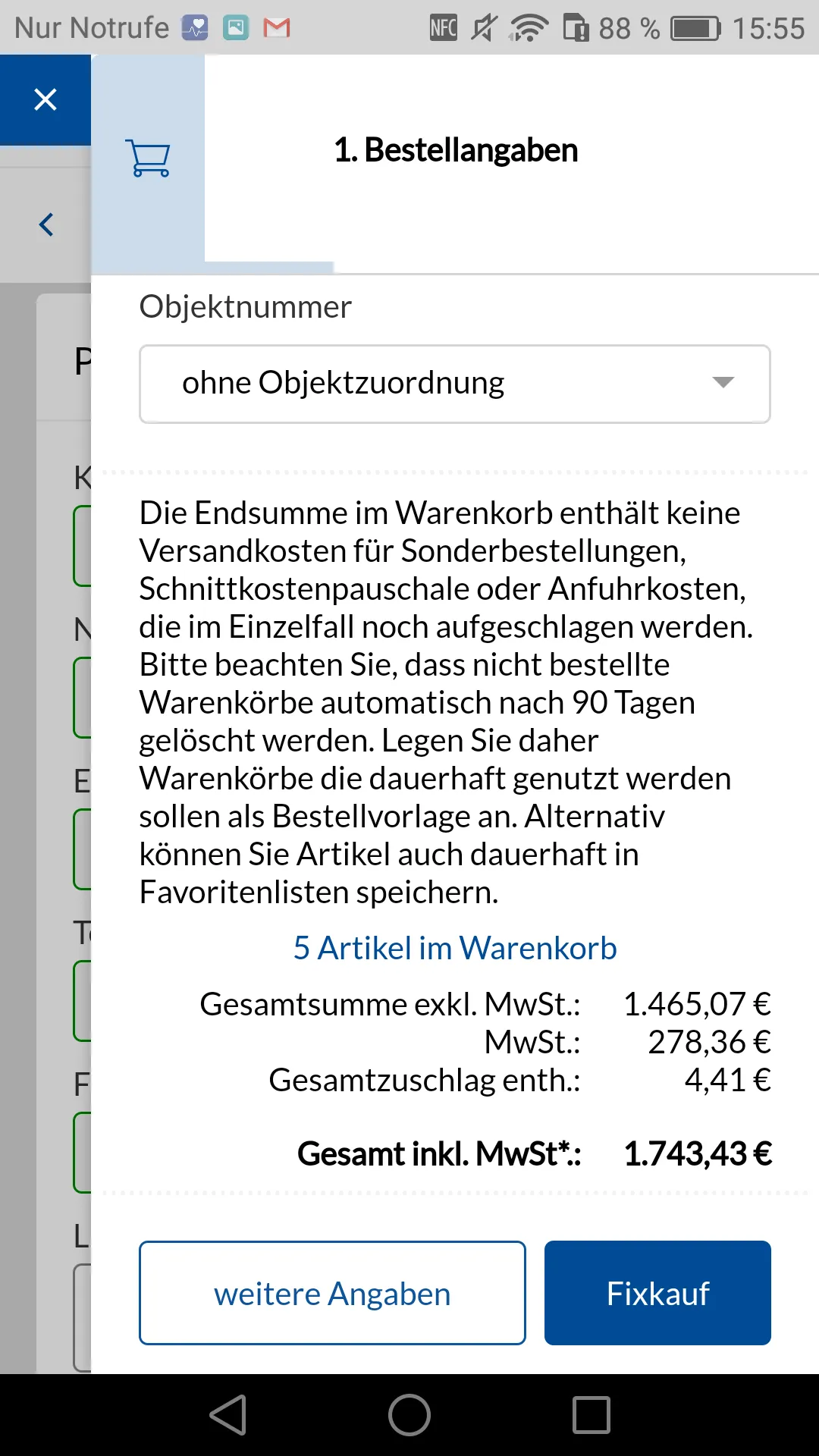This screenshot has width=819, height=1456.
Task: Tap the health app notification icon
Action: [195, 28]
